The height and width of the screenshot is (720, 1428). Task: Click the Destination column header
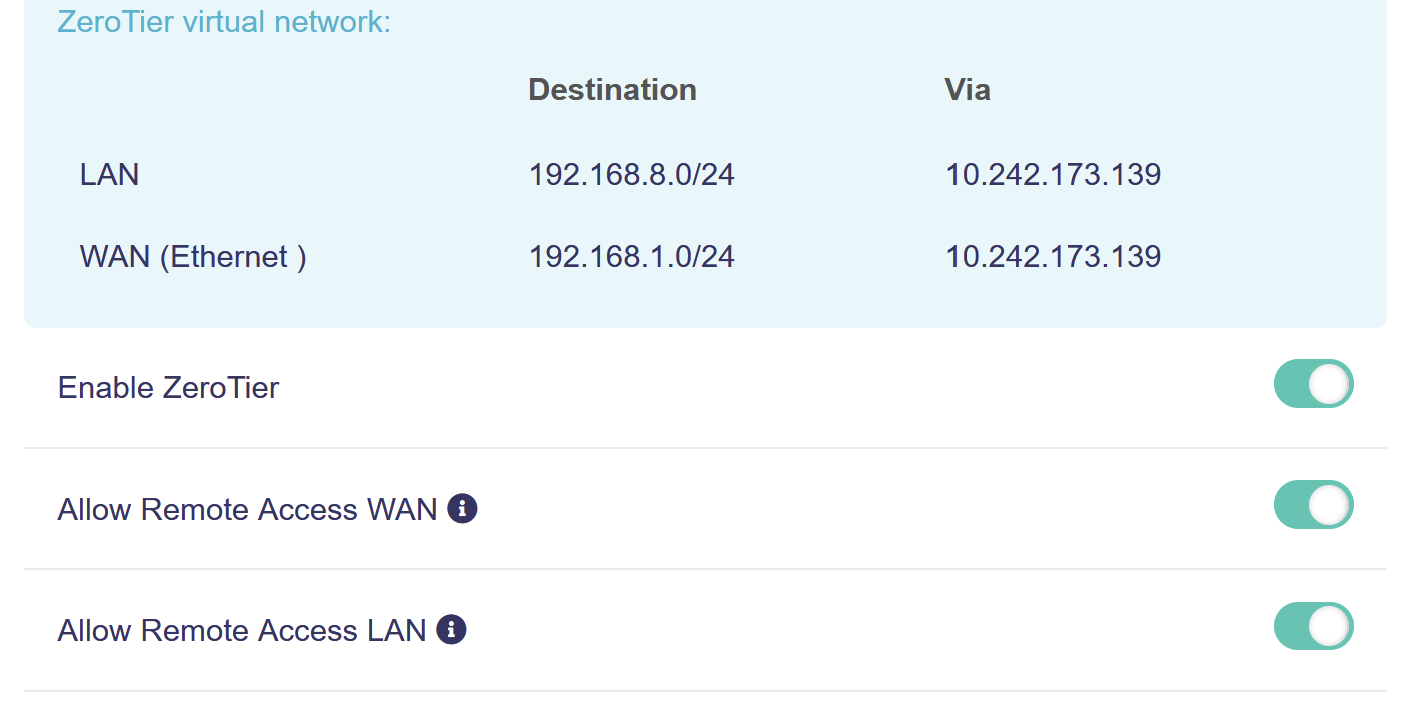click(612, 90)
